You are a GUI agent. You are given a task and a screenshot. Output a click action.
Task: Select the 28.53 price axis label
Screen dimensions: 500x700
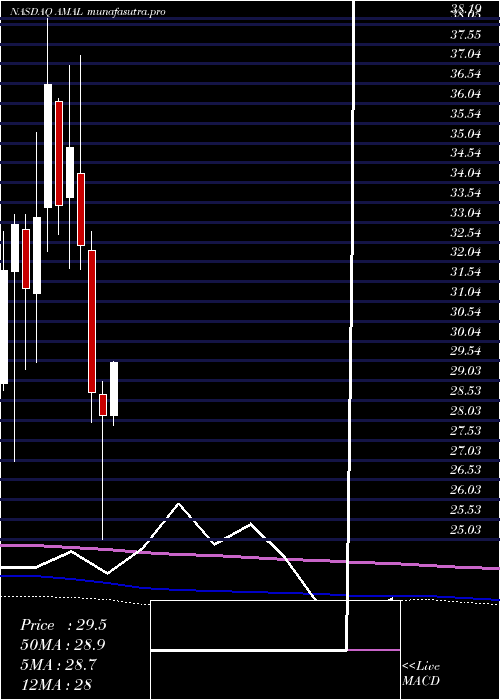(466, 391)
